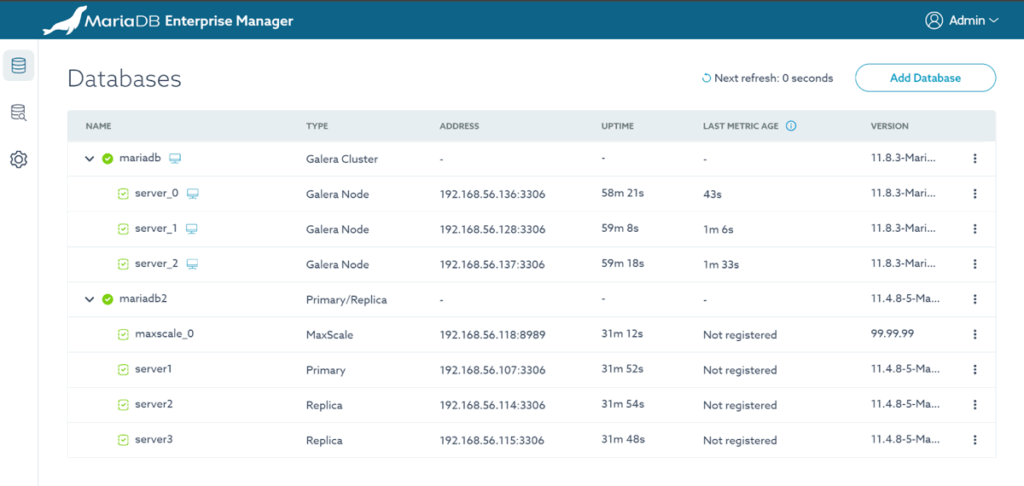Click green status icon of mariadb
The height and width of the screenshot is (486, 1024).
click(x=108, y=159)
